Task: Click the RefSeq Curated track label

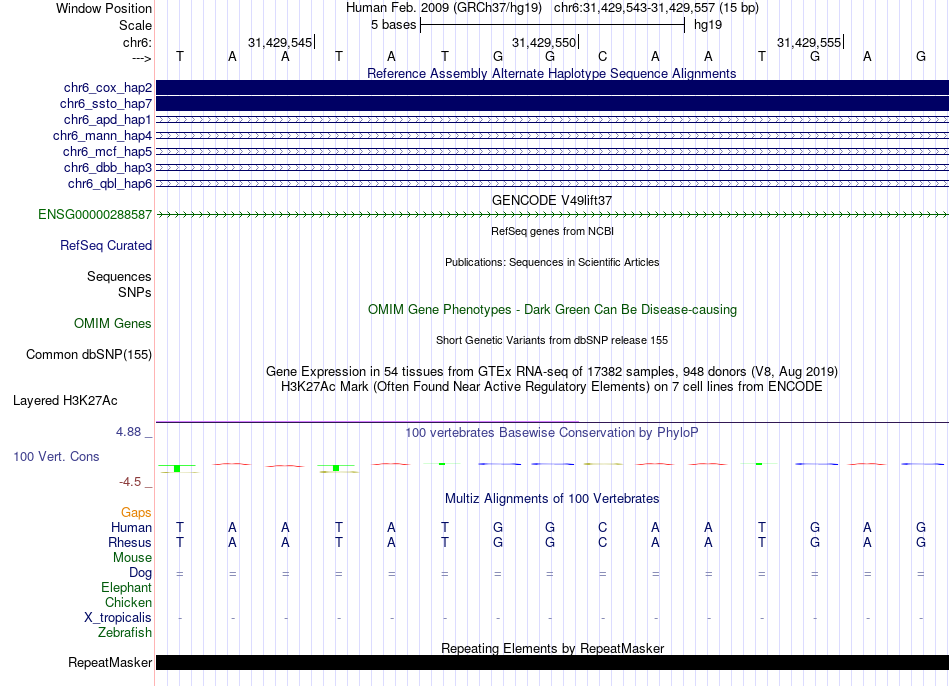Action: [x=106, y=245]
